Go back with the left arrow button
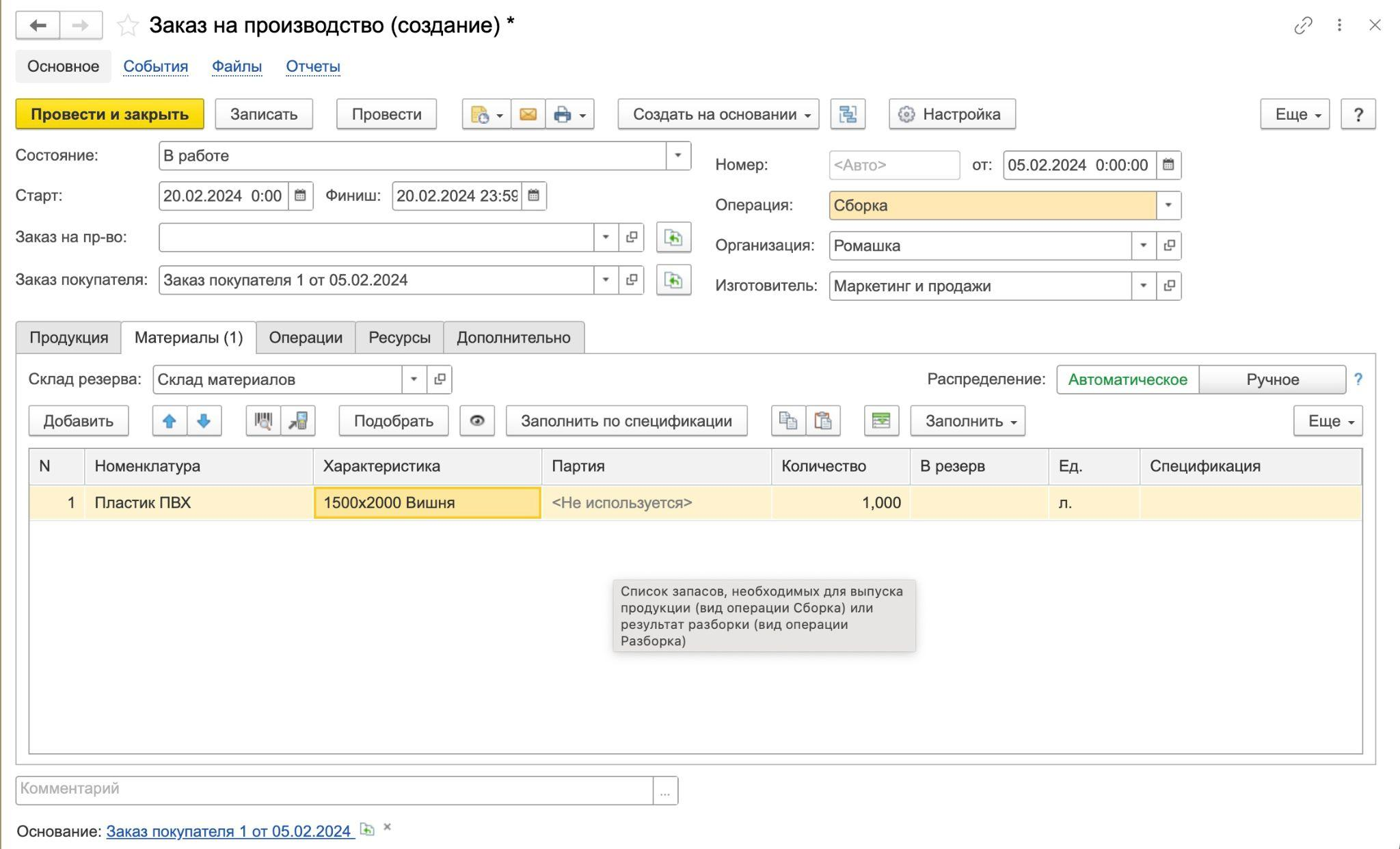This screenshot has height=849, width=1400. click(x=38, y=25)
